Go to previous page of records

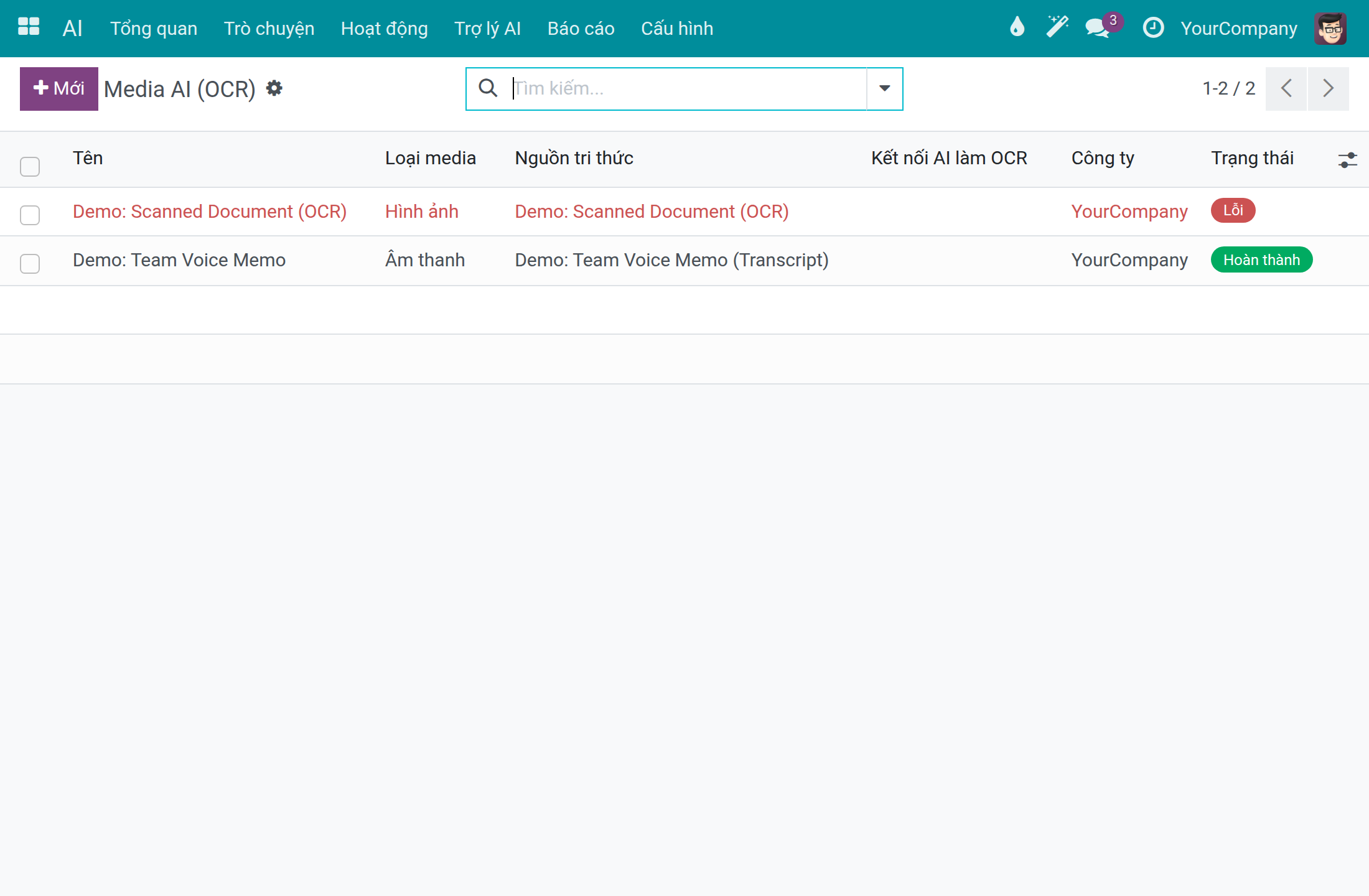click(x=1286, y=88)
